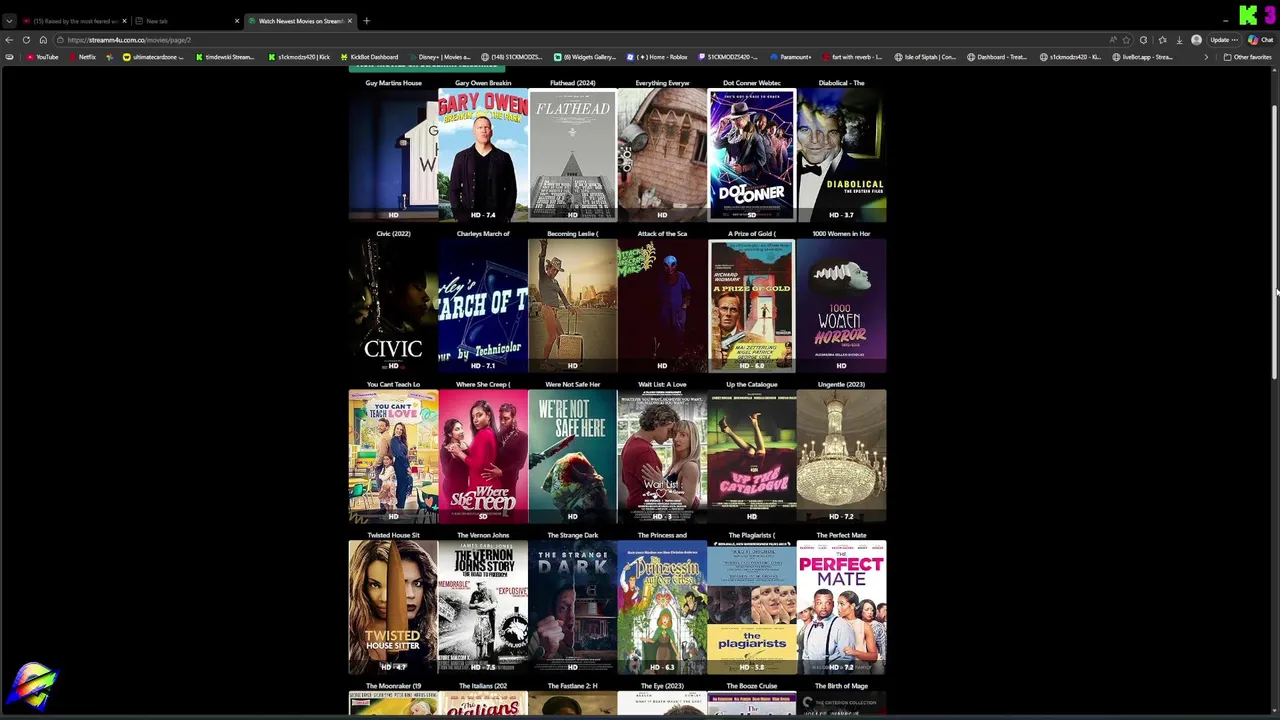The width and height of the screenshot is (1280, 720).
Task: Open the Copilot Chat button
Action: [1259, 40]
